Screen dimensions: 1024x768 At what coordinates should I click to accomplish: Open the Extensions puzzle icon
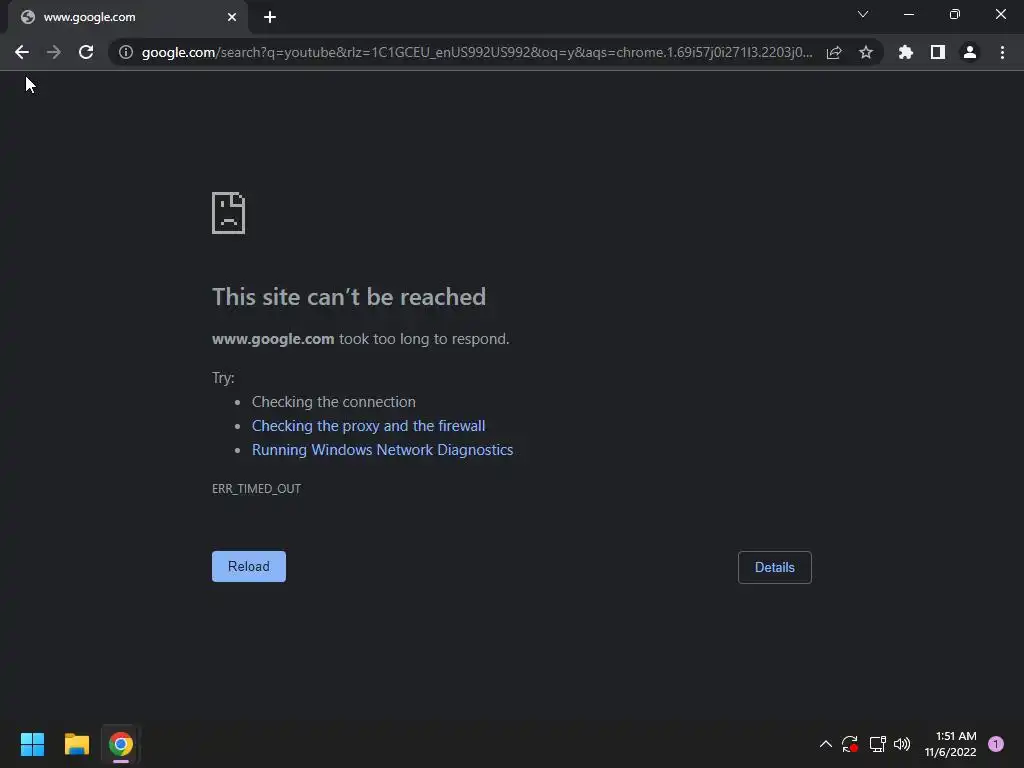(x=906, y=52)
